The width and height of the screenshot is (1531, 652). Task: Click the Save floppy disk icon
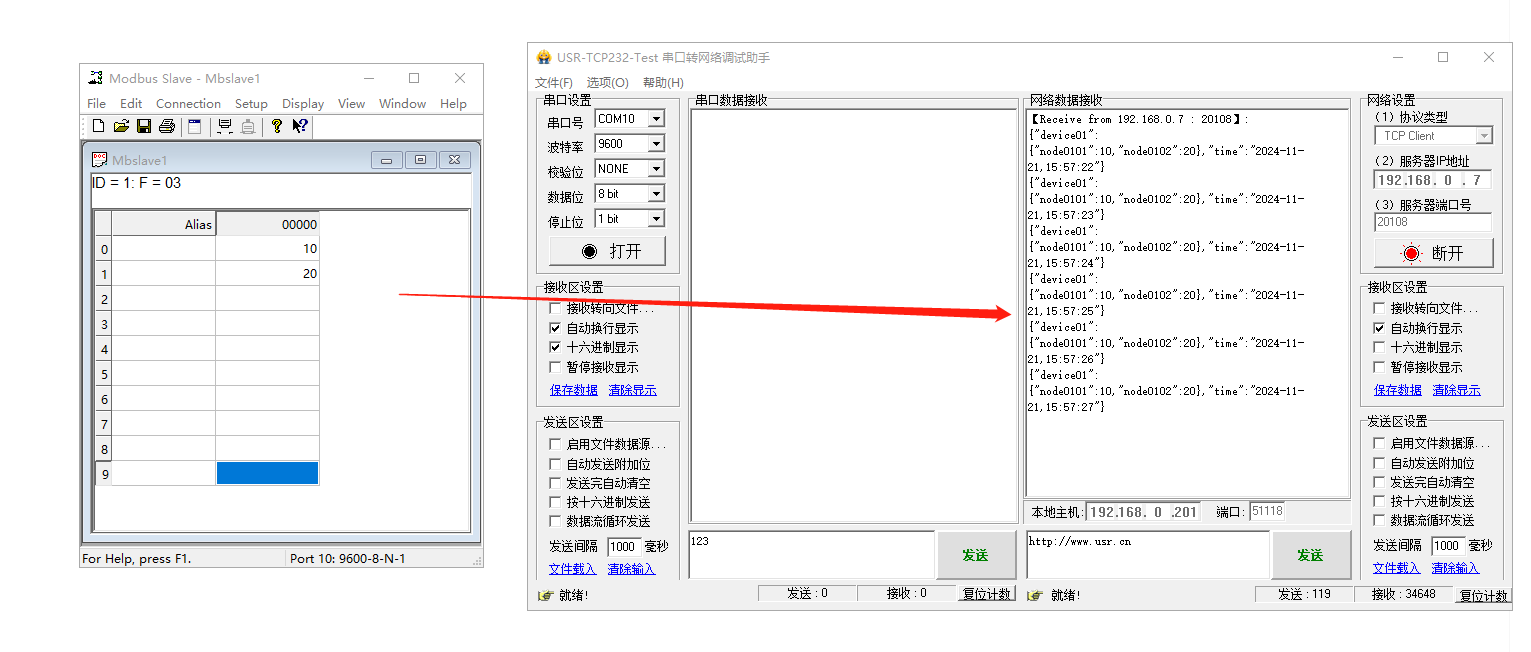click(144, 126)
